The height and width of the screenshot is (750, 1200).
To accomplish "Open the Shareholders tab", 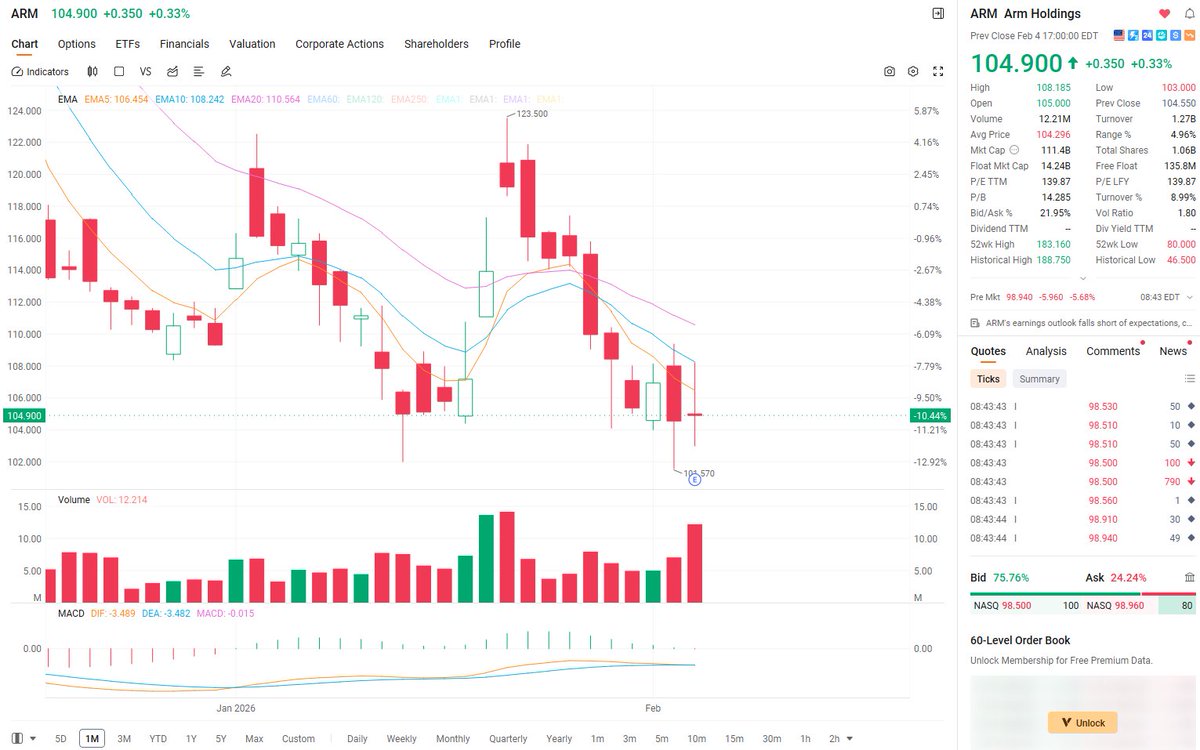I will pos(436,44).
